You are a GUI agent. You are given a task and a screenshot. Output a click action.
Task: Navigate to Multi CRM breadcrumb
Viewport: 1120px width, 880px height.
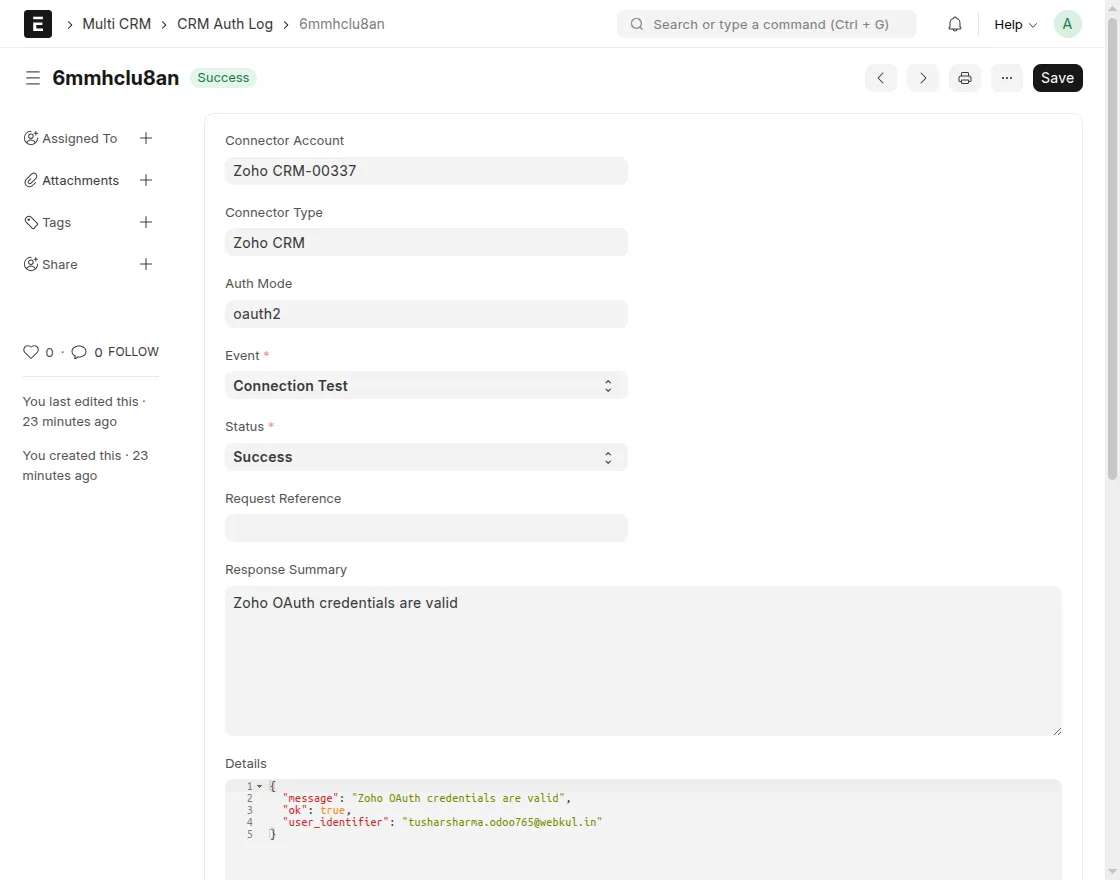(117, 24)
